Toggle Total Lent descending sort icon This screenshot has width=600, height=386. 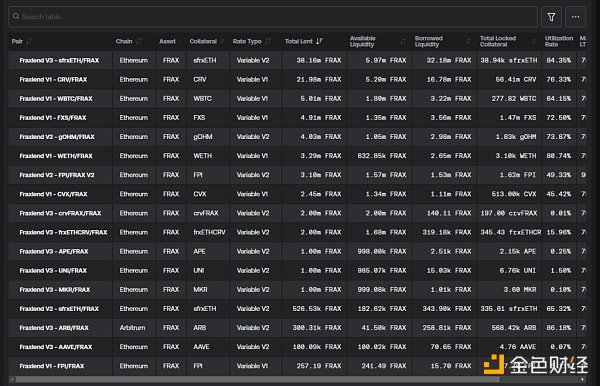click(x=319, y=41)
